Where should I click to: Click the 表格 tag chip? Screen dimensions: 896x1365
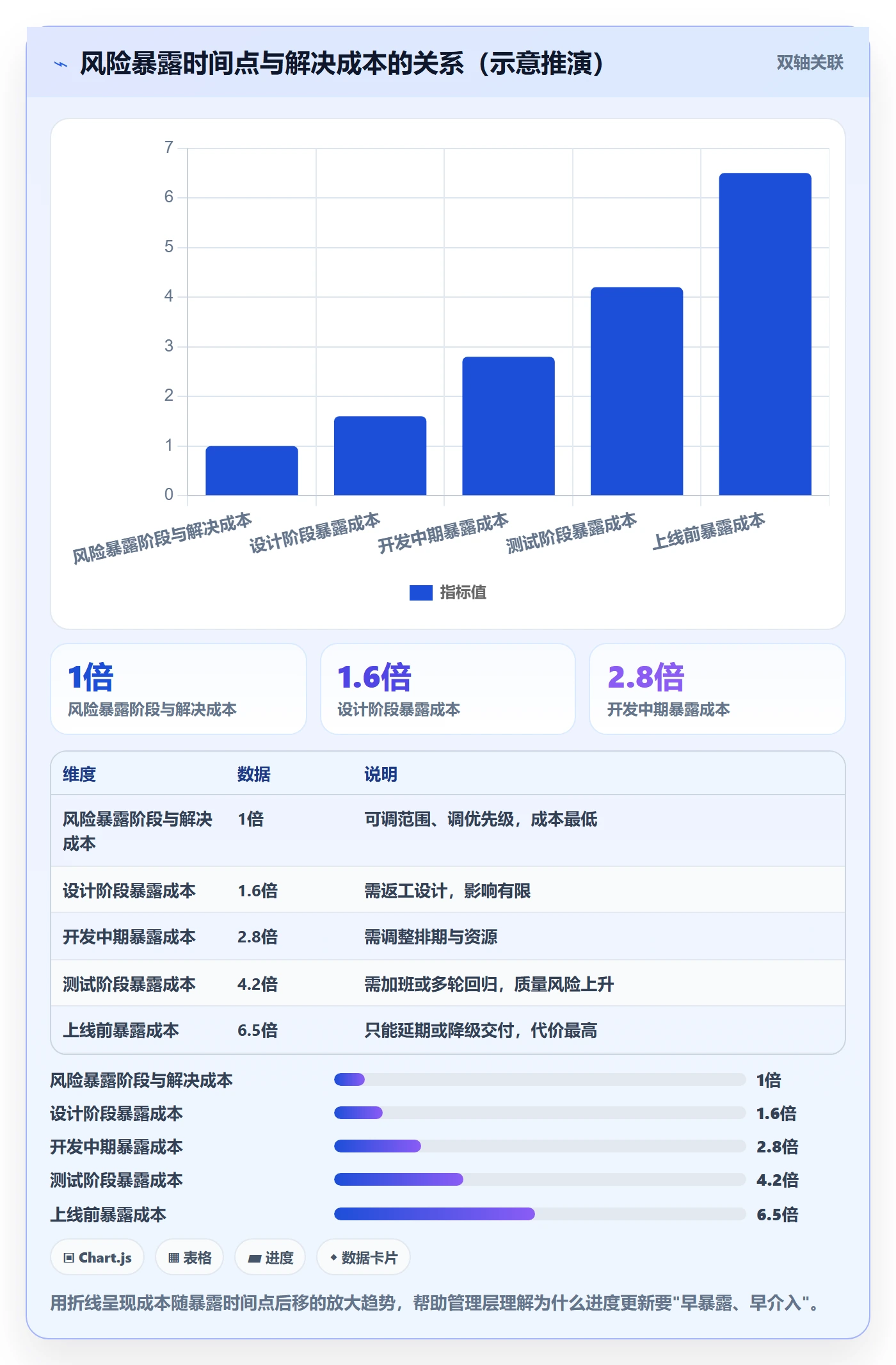pos(189,1257)
